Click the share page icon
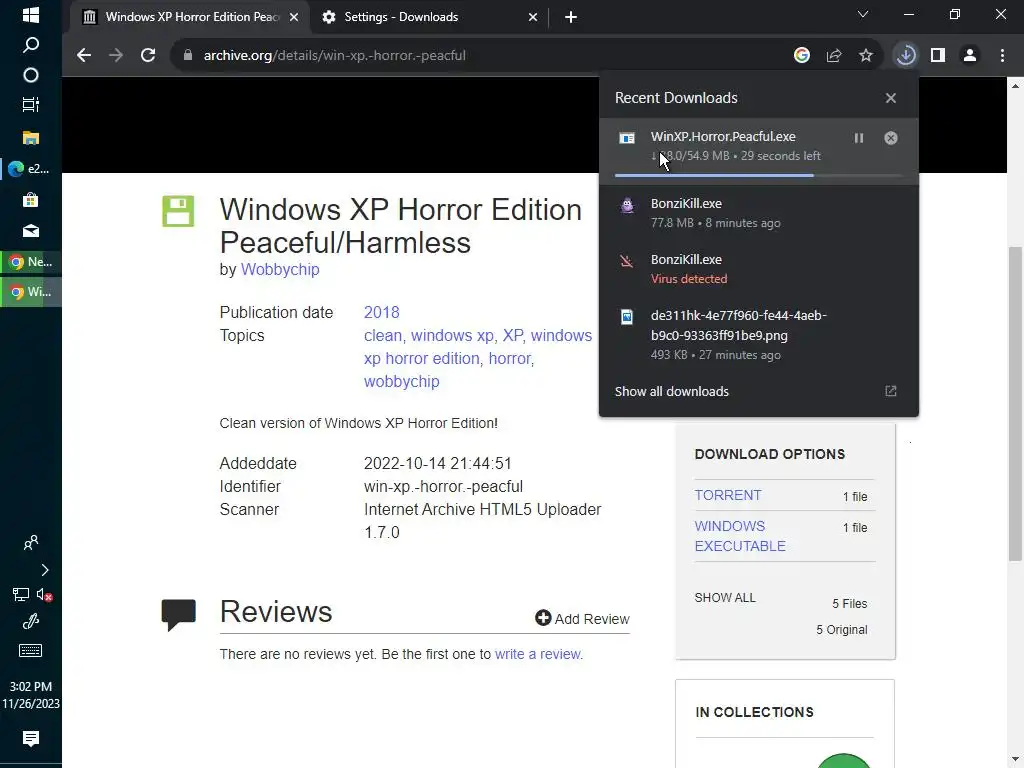Viewport: 1024px width, 768px height. tap(833, 56)
